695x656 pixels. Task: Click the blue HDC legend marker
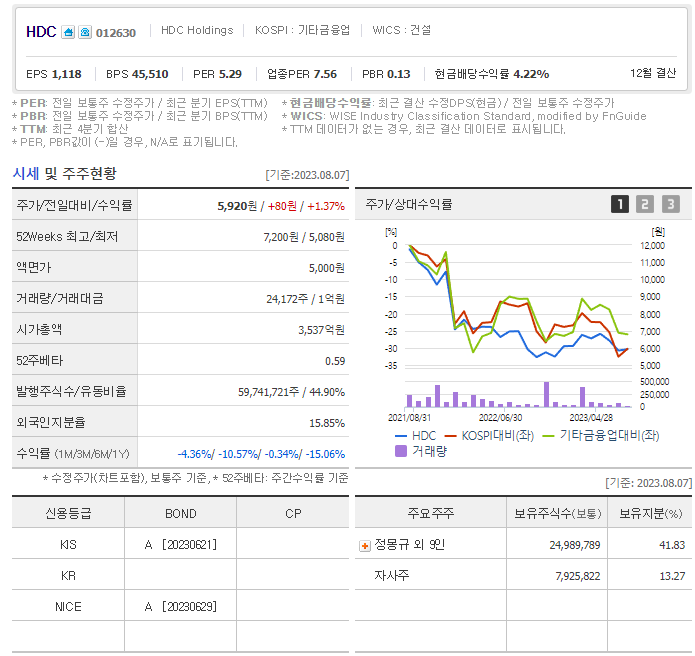click(x=401, y=436)
